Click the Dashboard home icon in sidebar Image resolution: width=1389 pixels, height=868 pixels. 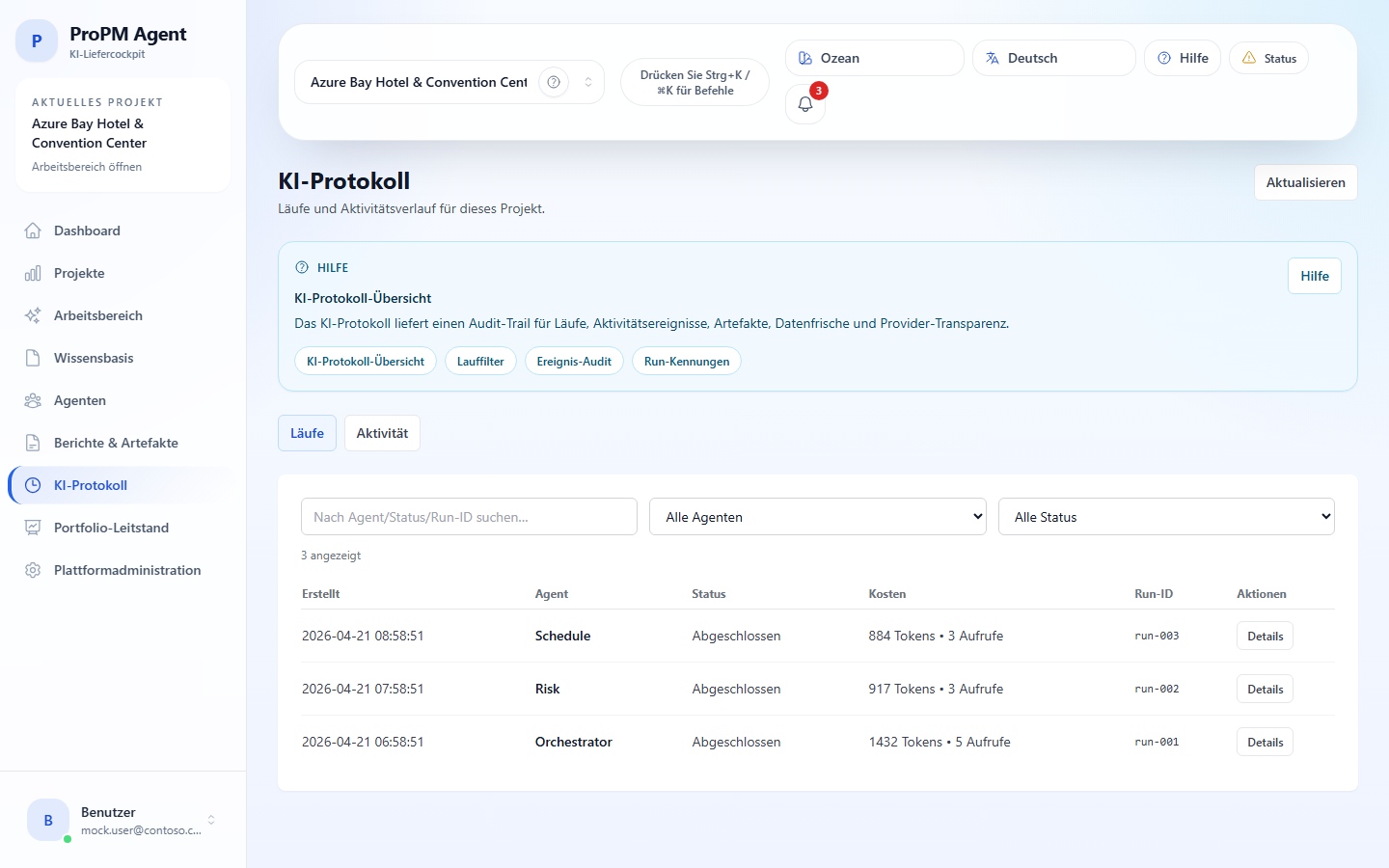click(x=33, y=231)
